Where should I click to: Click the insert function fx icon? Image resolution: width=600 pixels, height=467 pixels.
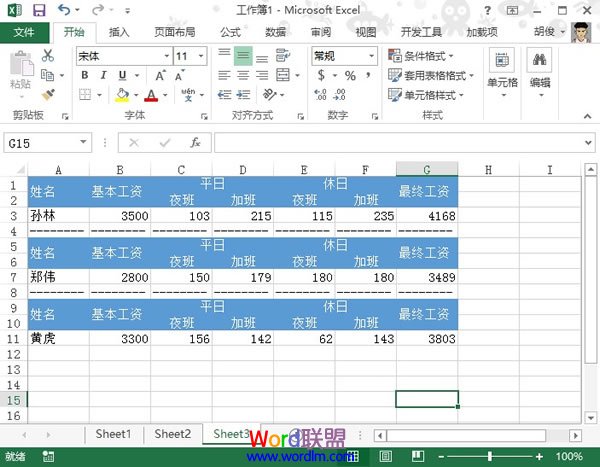click(195, 143)
